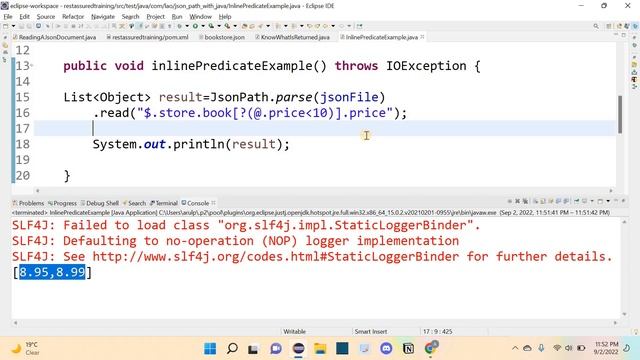Screen dimensions: 640x360
Task: Open the Display Selected Console dropdown
Action: click(592, 201)
